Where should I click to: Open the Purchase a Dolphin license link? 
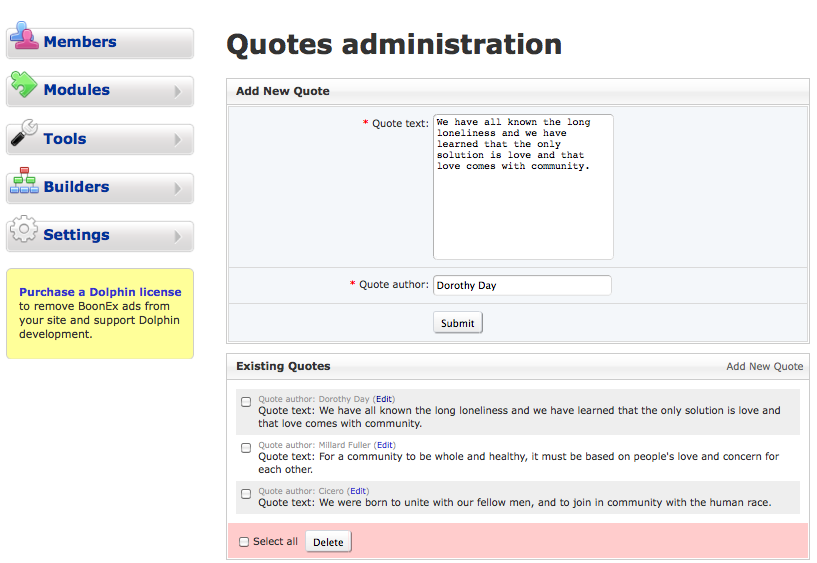[100, 292]
